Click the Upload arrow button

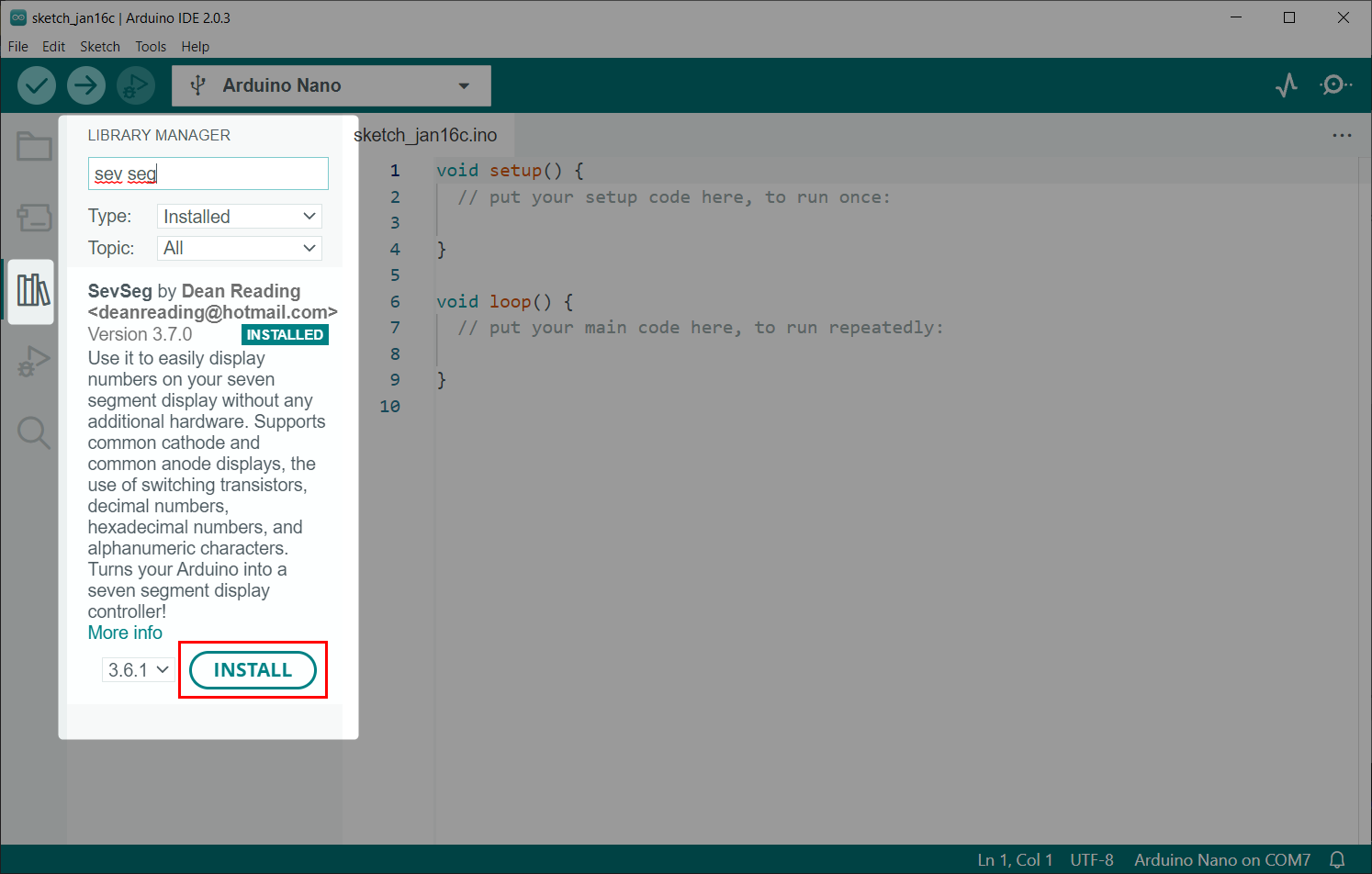click(85, 85)
